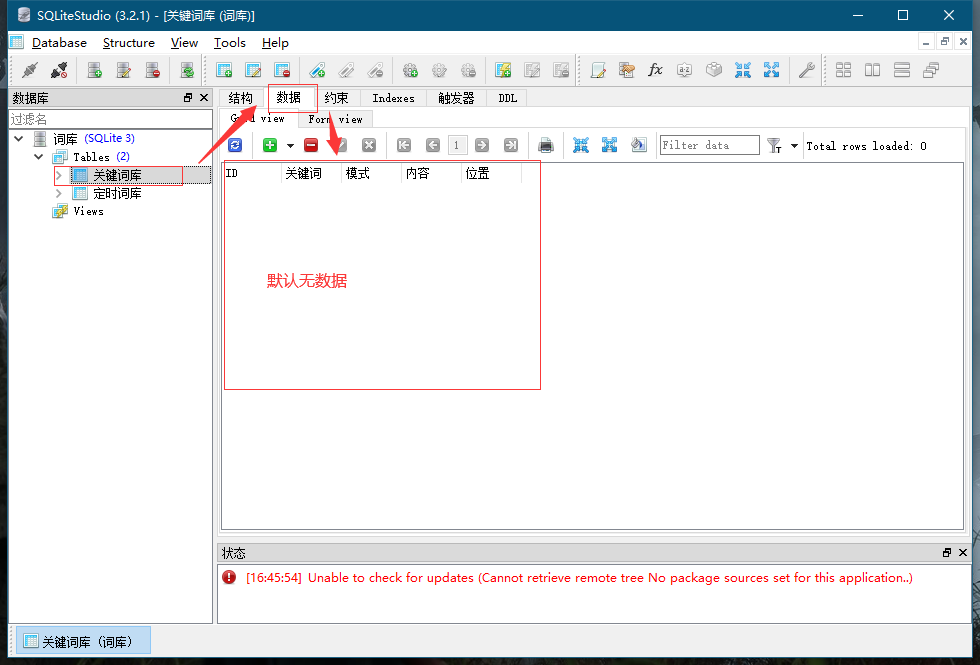Viewport: 980px width, 665px height.
Task: Click the print/export data icon
Action: click(x=546, y=145)
